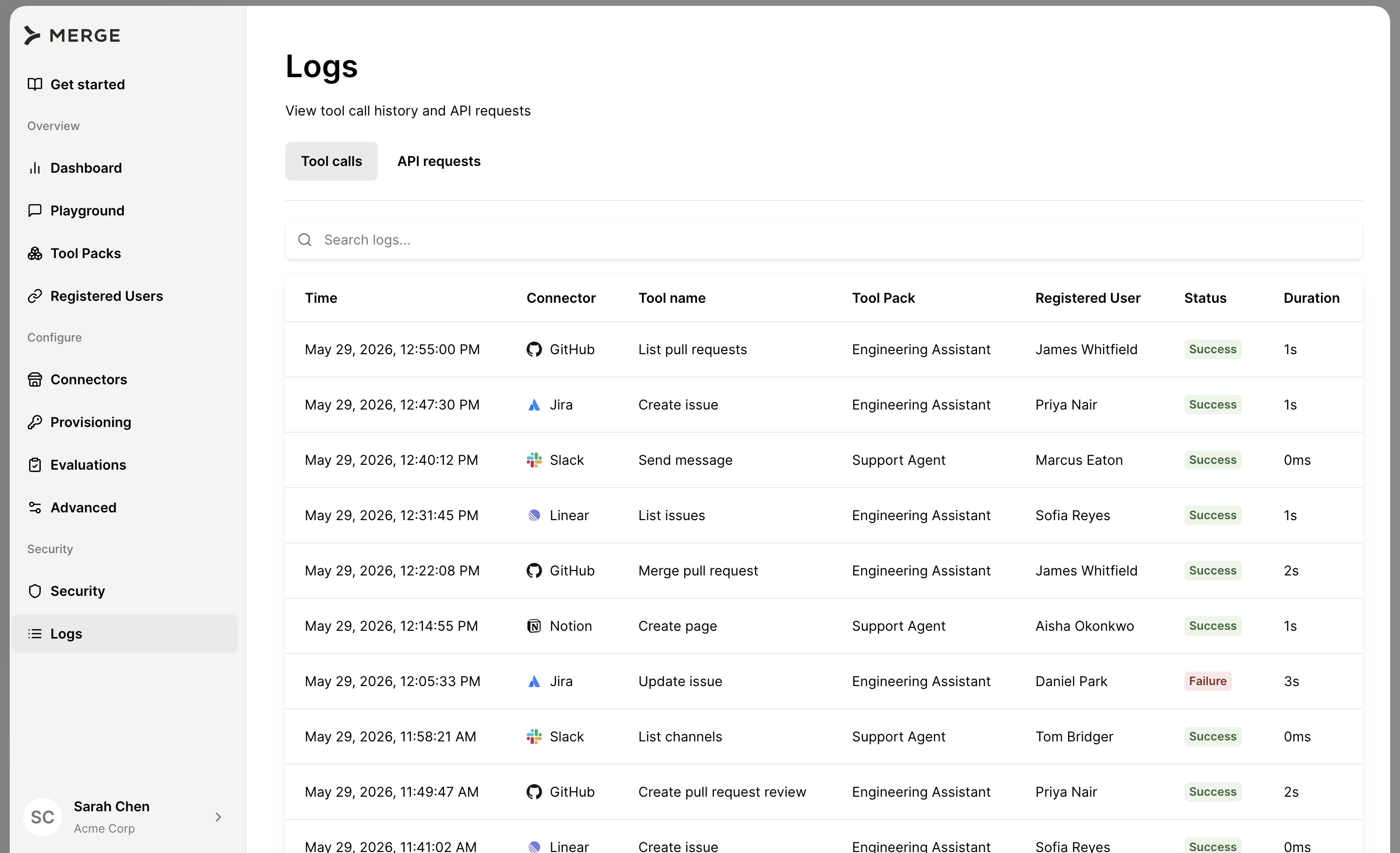Click the Registered User column header
Image resolution: width=1400 pixels, height=853 pixels.
(x=1087, y=298)
